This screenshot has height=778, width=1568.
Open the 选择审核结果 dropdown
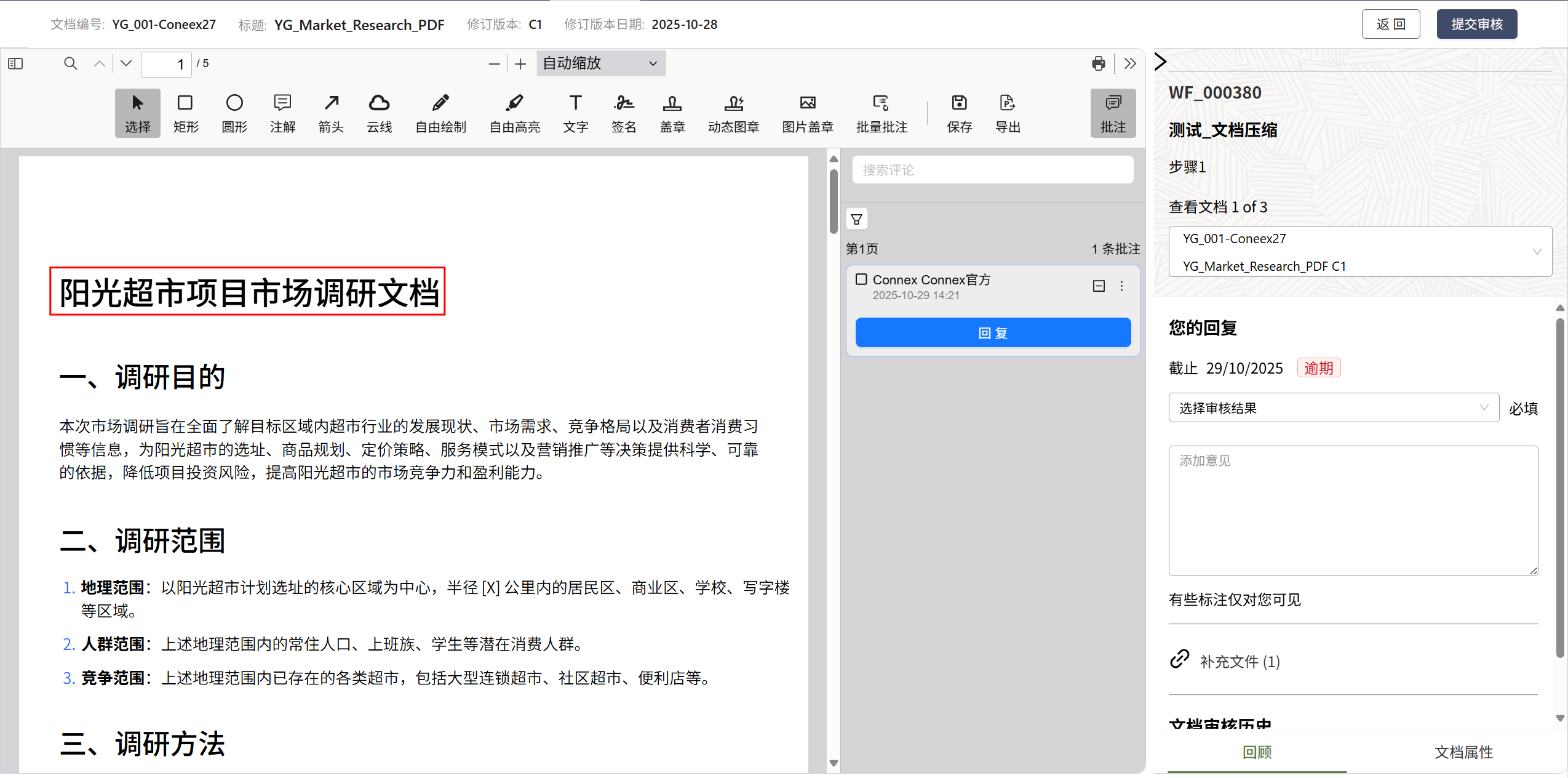click(1333, 407)
